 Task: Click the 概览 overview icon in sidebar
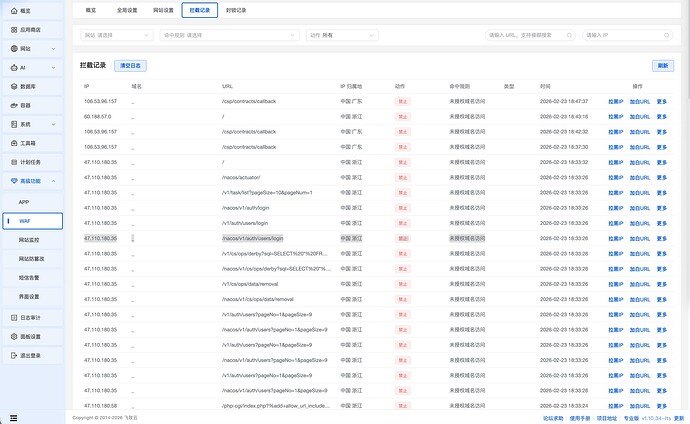coord(12,11)
